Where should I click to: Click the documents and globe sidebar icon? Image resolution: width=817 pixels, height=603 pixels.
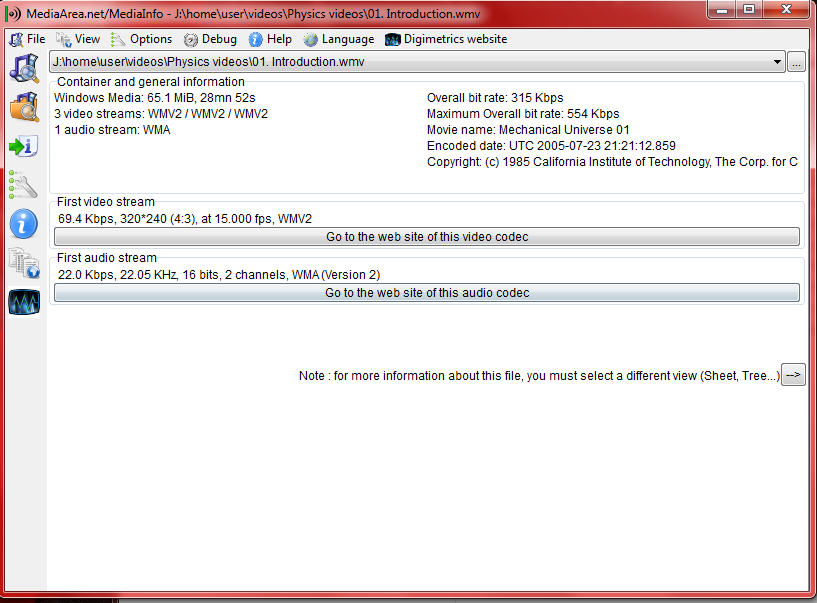click(24, 263)
